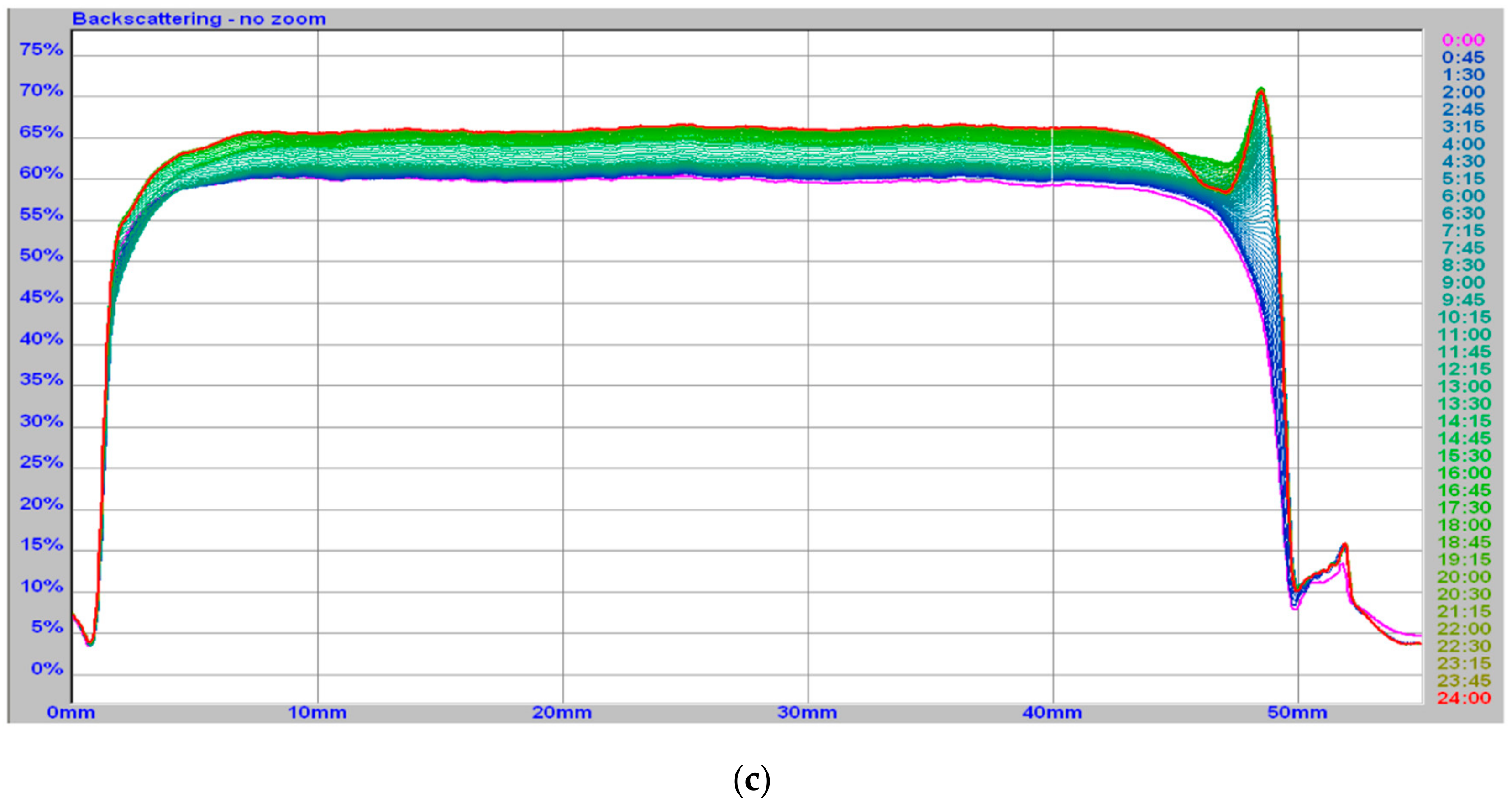The height and width of the screenshot is (804, 1512).
Task: Select the 11:00 scan legend entry
Action: (1464, 335)
